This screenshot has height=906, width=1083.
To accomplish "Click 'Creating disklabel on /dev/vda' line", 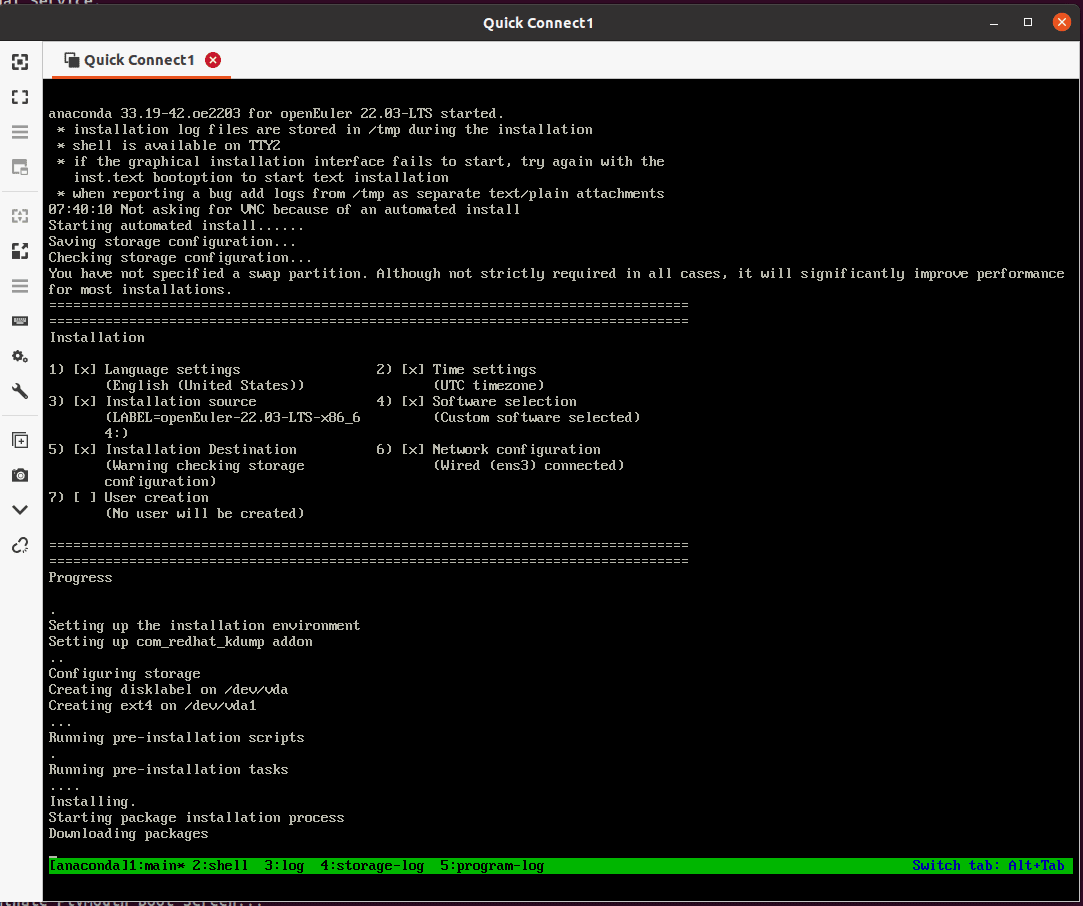I will [x=169, y=689].
